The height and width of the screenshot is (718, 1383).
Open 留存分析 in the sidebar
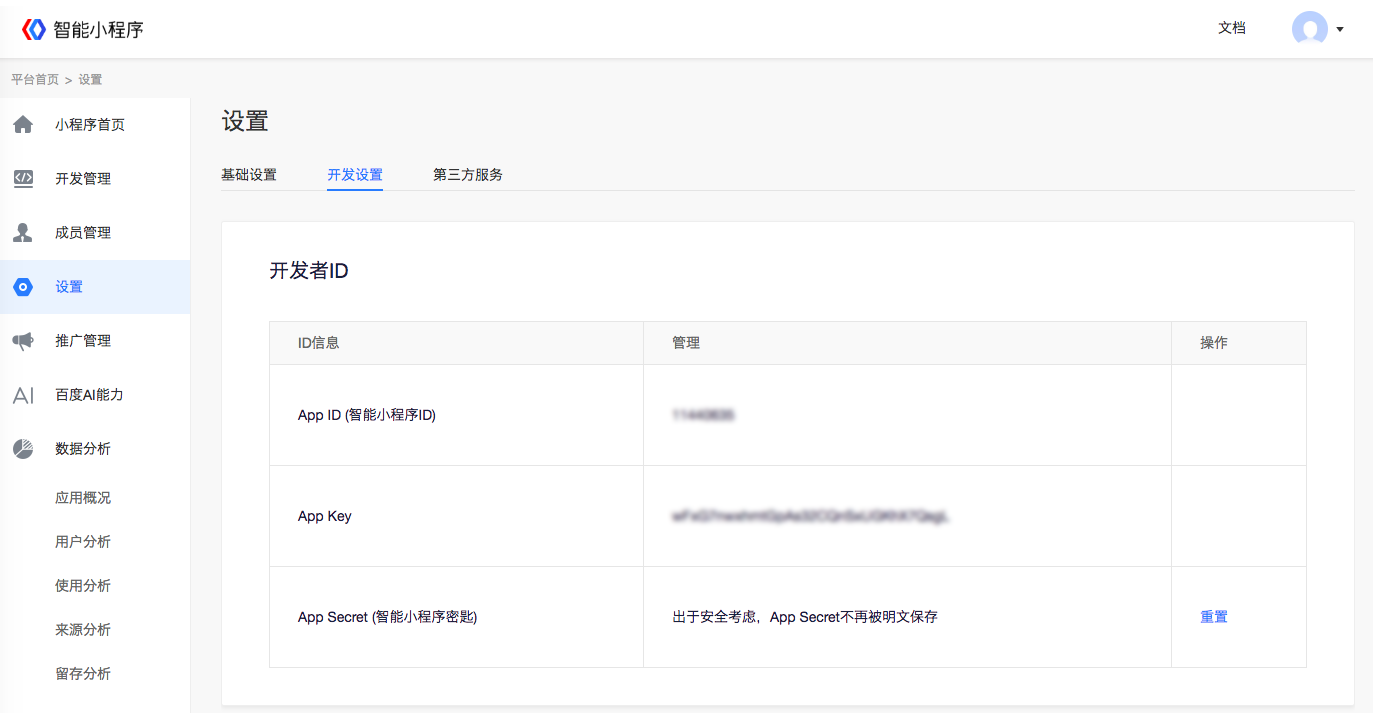click(x=83, y=674)
